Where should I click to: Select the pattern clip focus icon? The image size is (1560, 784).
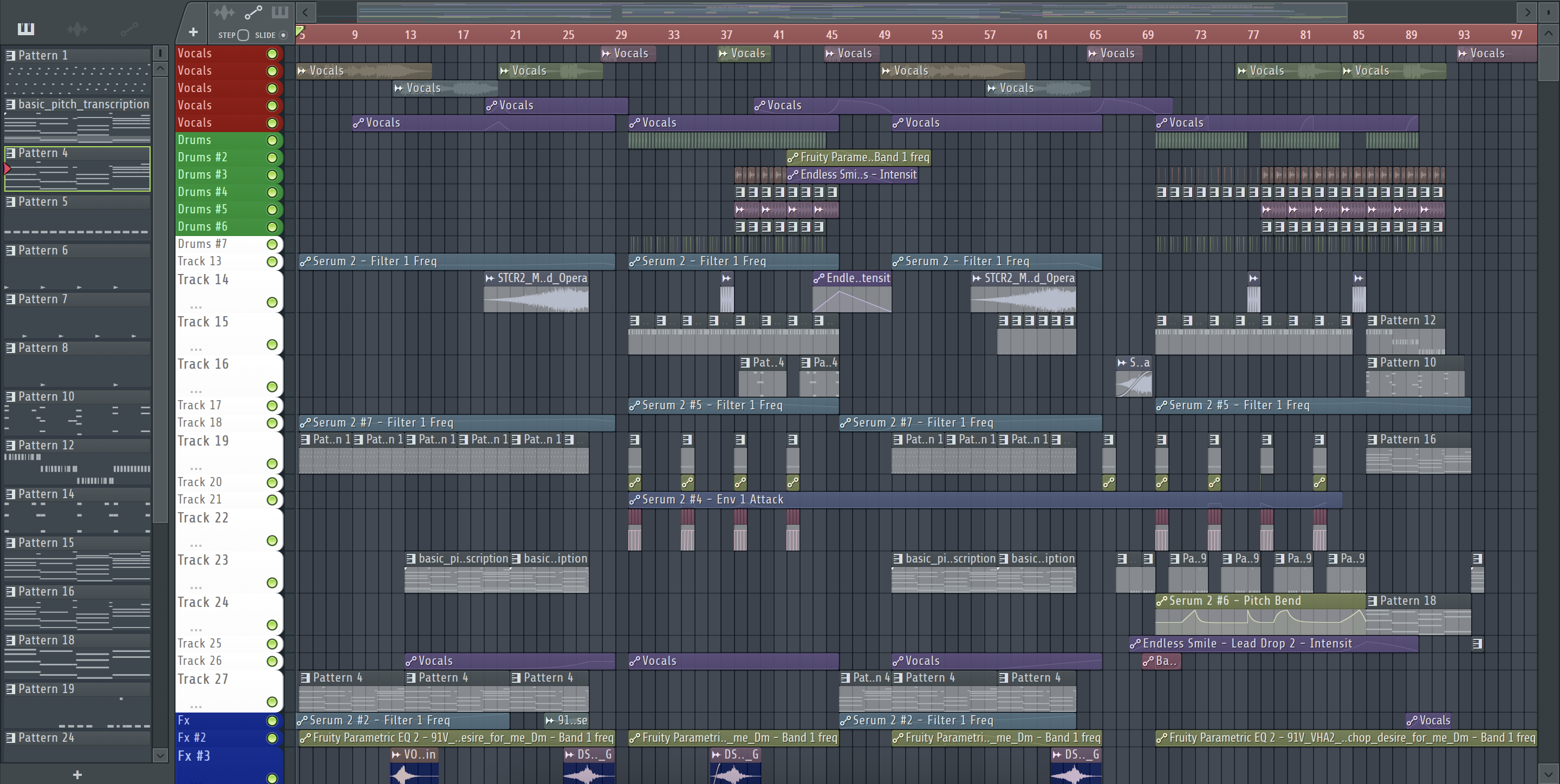click(x=280, y=12)
